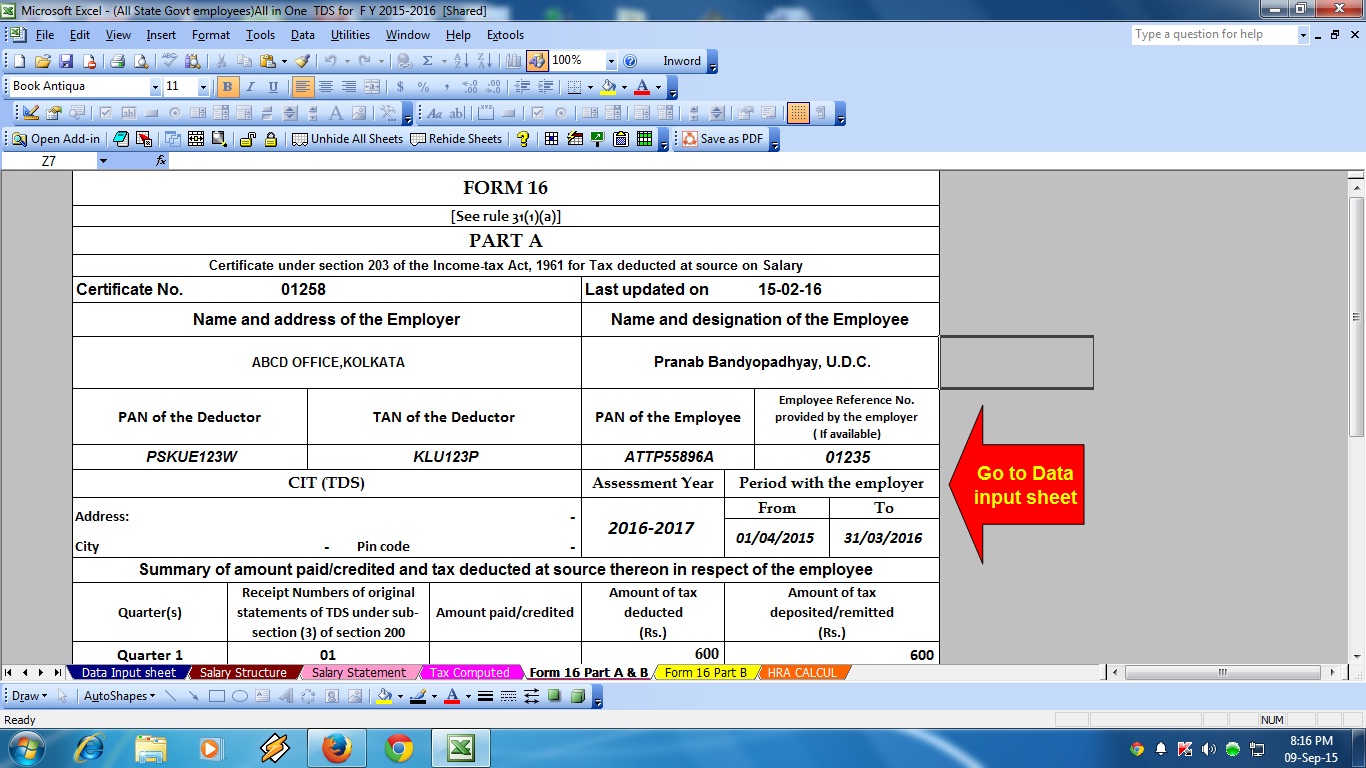The image size is (1366, 768).
Task: Click the Open folder icon
Action: [42, 61]
